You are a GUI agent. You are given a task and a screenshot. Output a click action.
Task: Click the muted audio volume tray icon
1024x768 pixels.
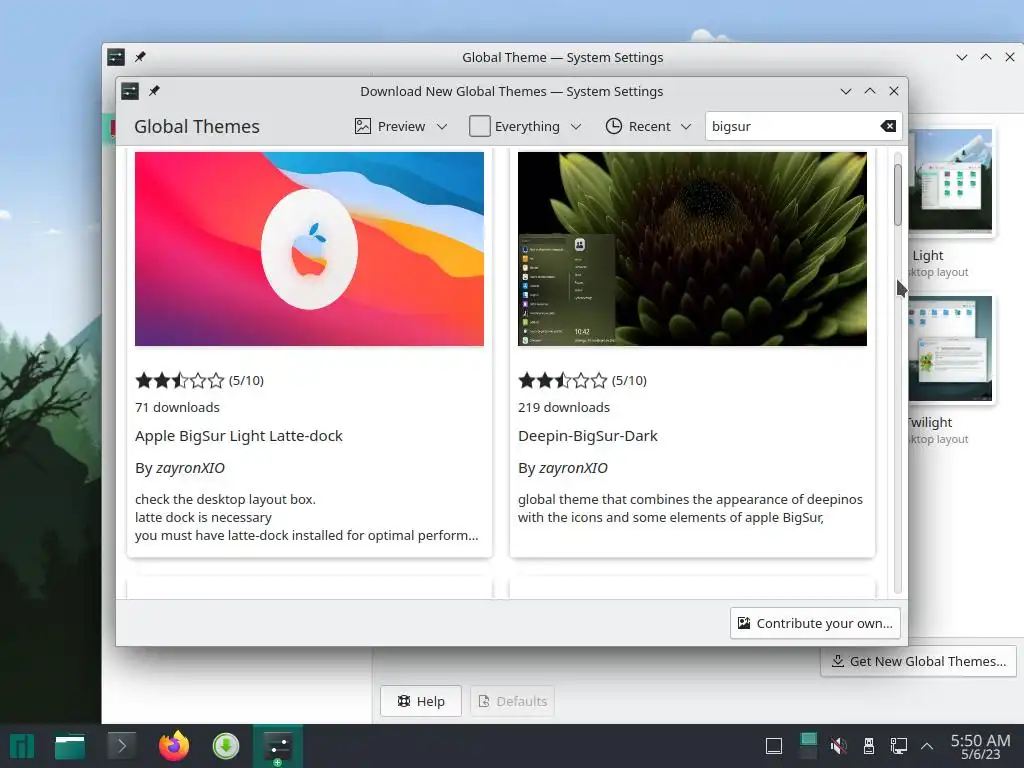pyautogui.click(x=839, y=745)
